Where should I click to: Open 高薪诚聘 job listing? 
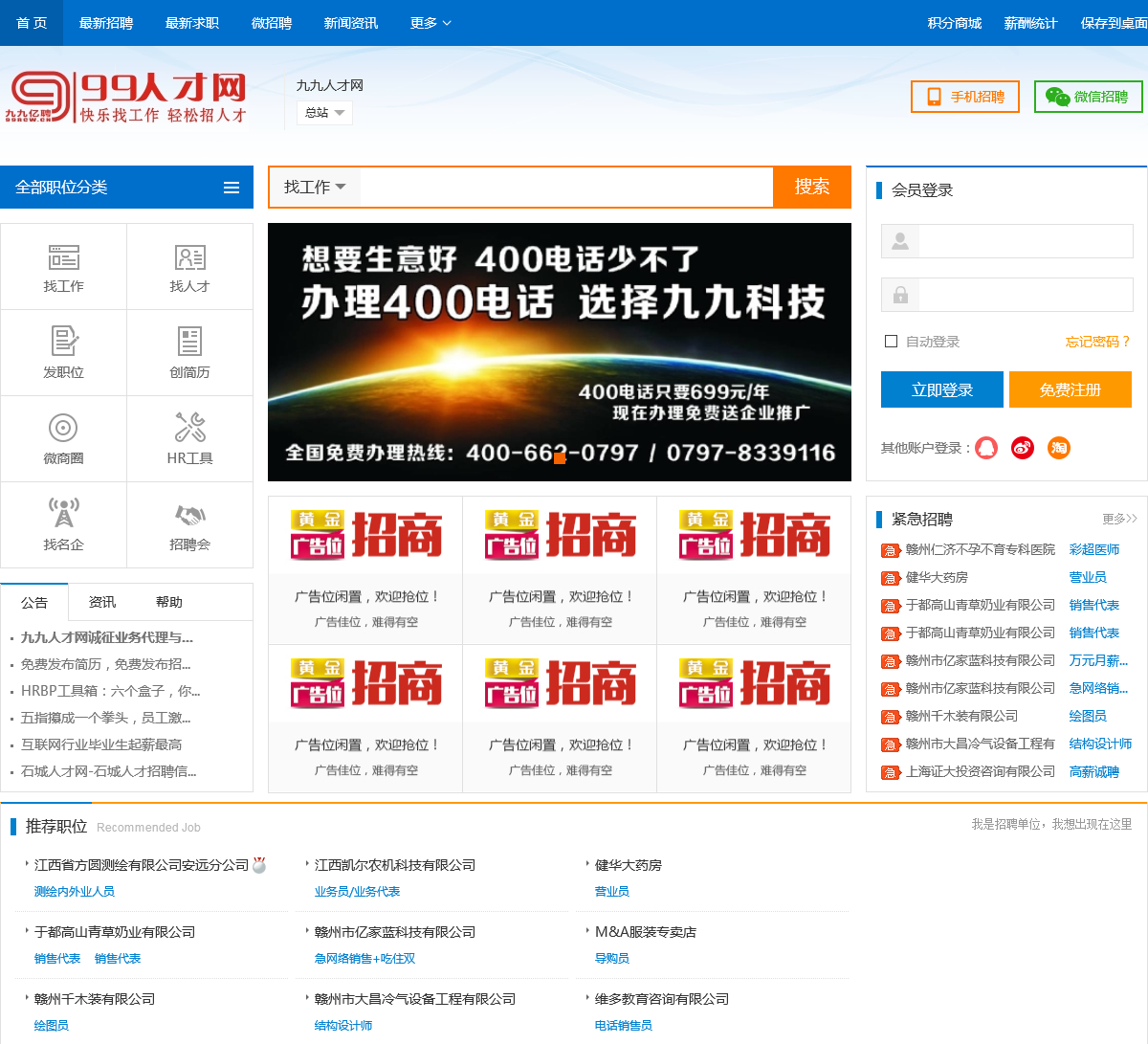point(1094,772)
